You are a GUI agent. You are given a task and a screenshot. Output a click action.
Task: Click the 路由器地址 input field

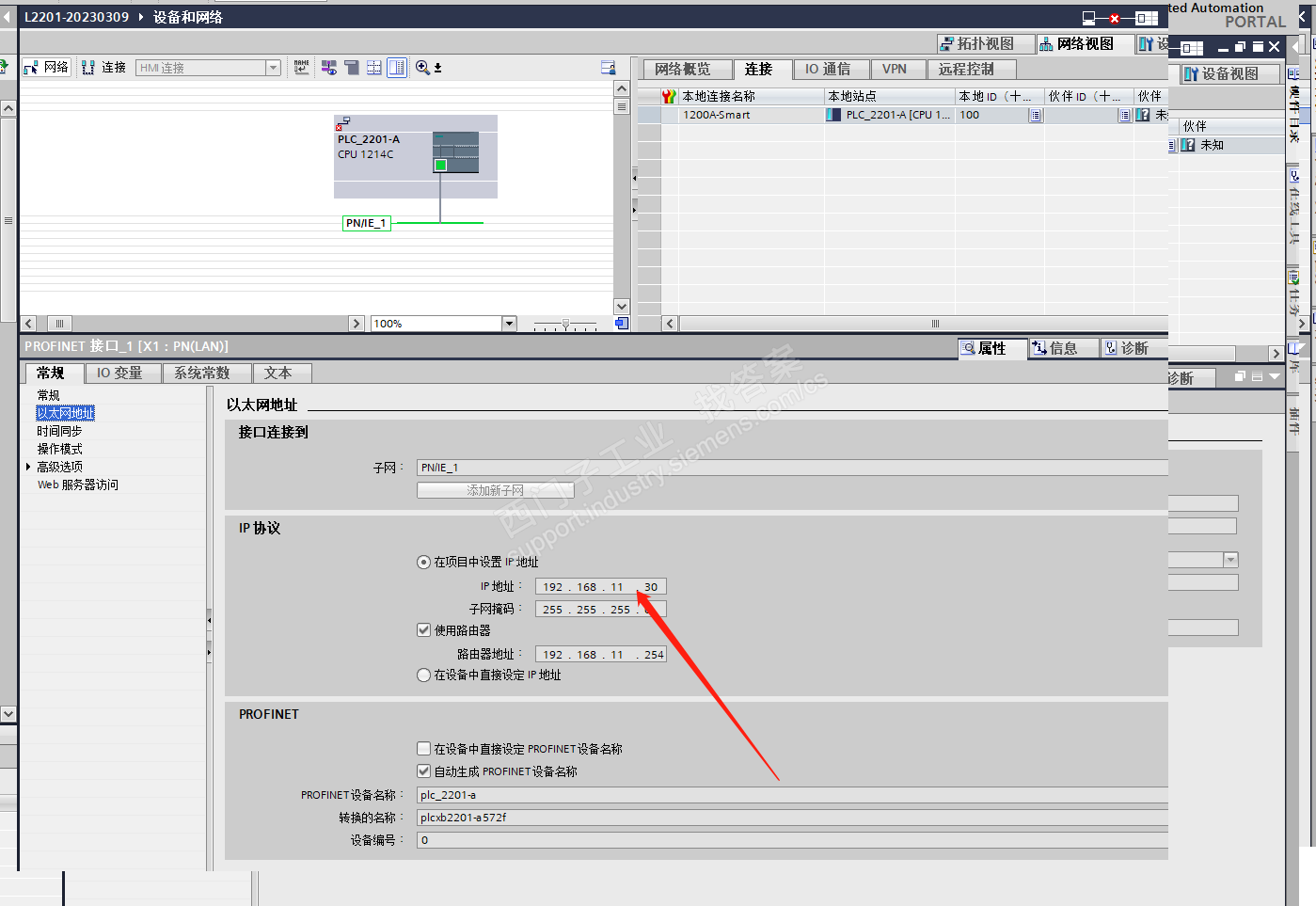pyautogui.click(x=601, y=655)
